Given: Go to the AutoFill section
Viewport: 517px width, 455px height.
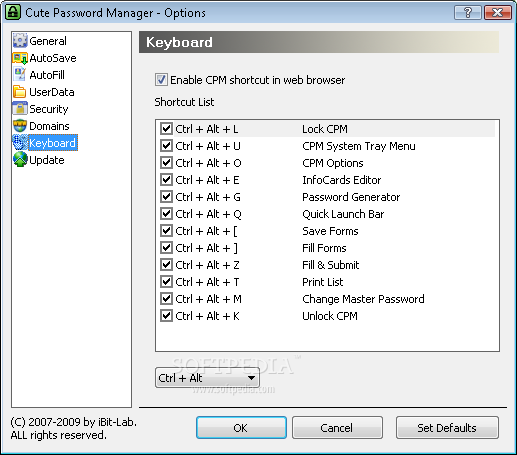Looking at the screenshot, I should click(47, 75).
